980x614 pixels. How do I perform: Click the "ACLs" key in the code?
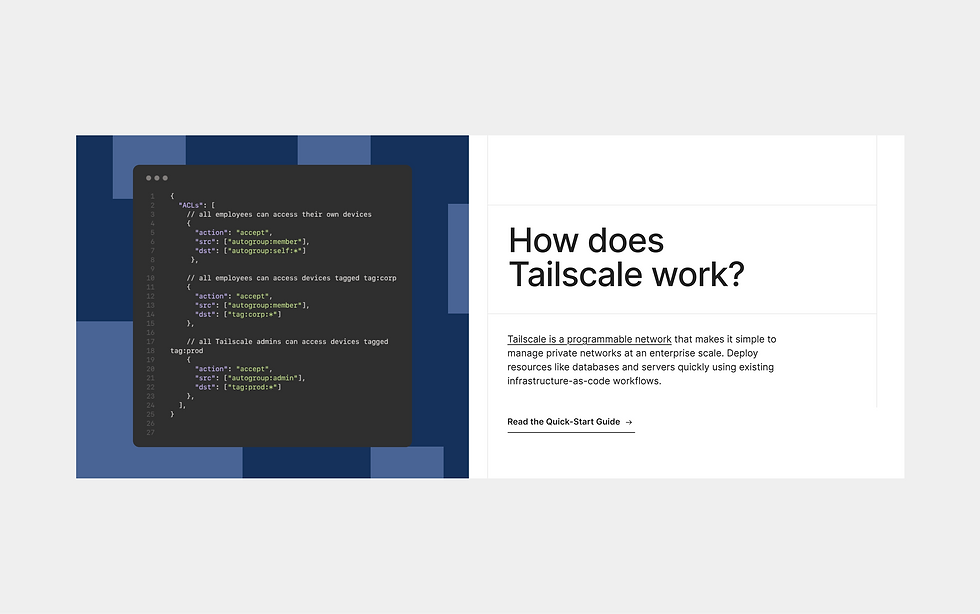point(191,205)
